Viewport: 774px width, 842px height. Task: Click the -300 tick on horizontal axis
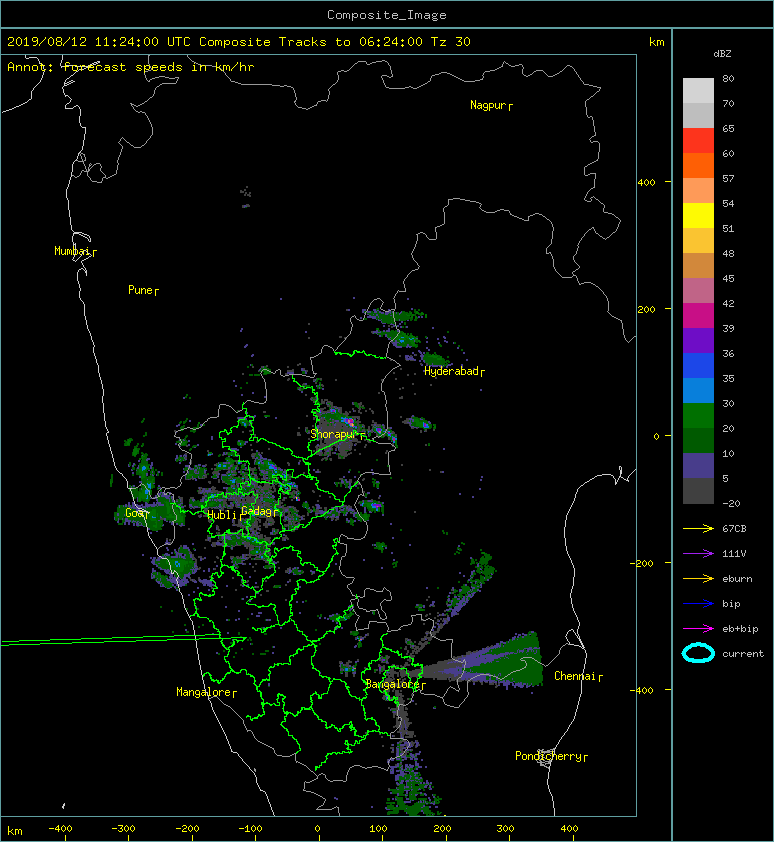pos(124,829)
